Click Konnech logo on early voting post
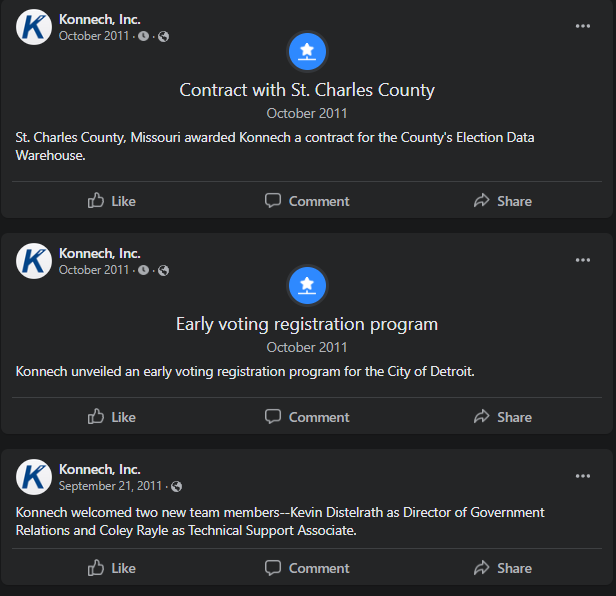Viewport: 616px width, 596px height. pyautogui.click(x=34, y=261)
